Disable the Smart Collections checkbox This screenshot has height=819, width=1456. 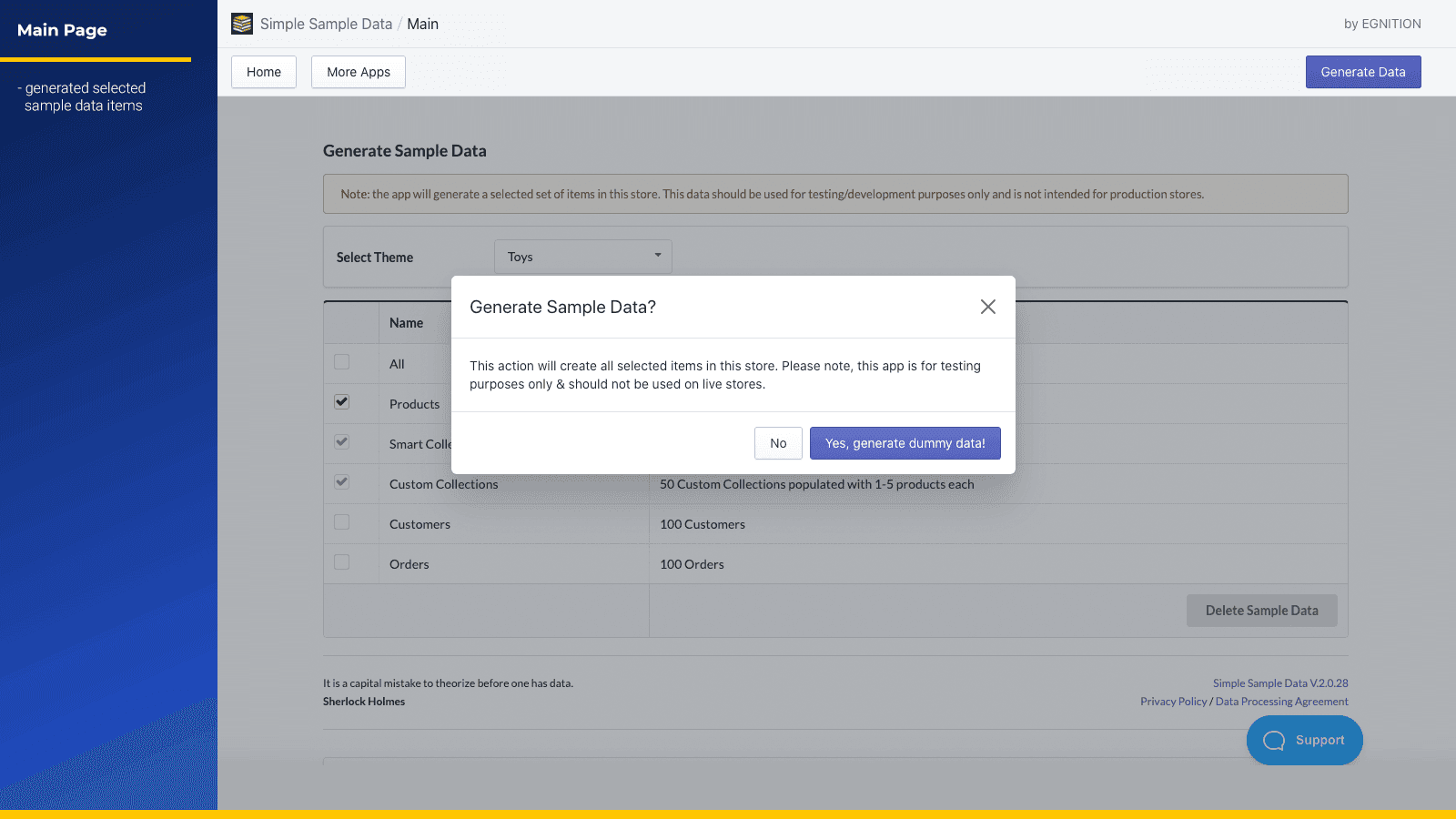[340, 441]
